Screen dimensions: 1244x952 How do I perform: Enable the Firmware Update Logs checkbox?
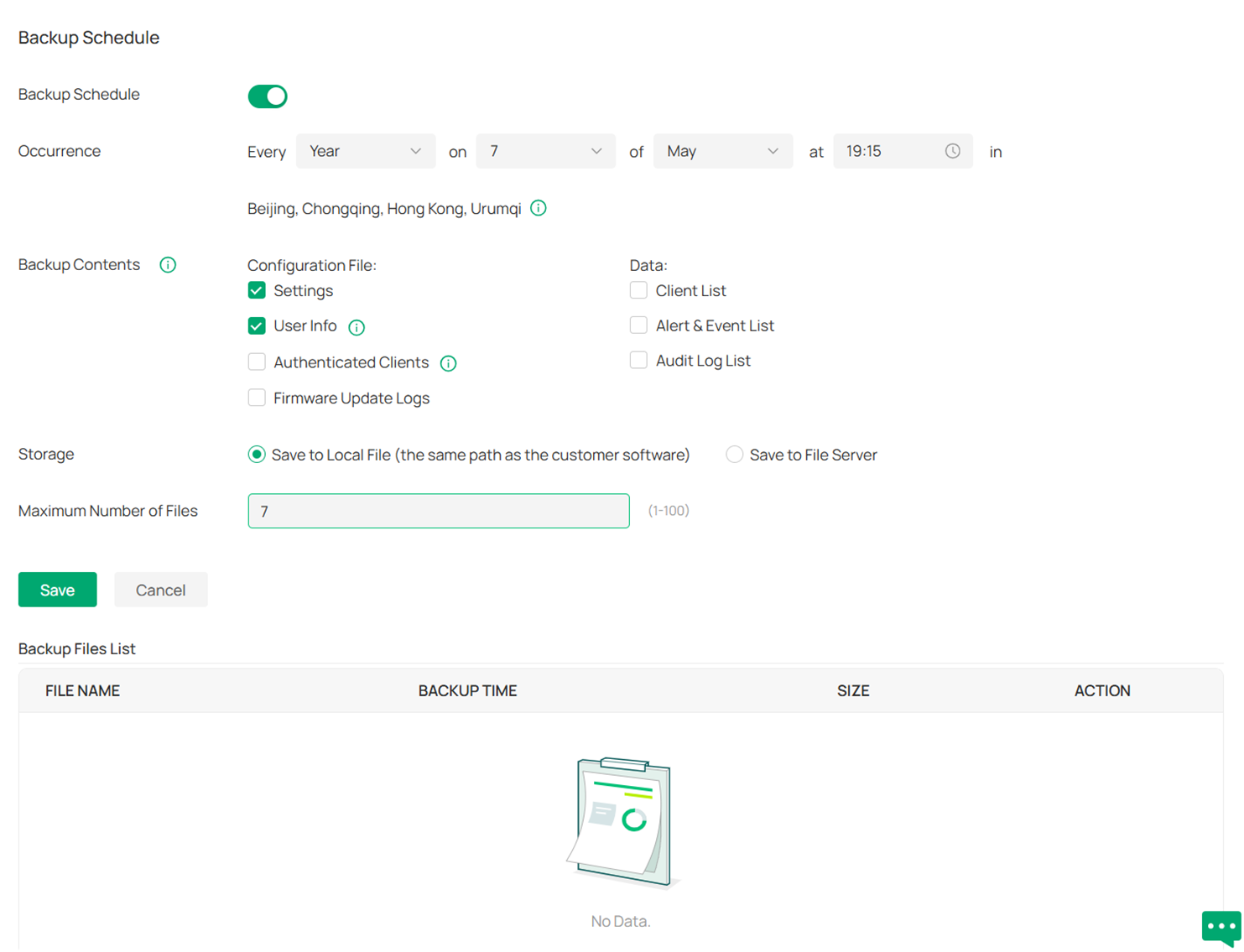coord(257,398)
